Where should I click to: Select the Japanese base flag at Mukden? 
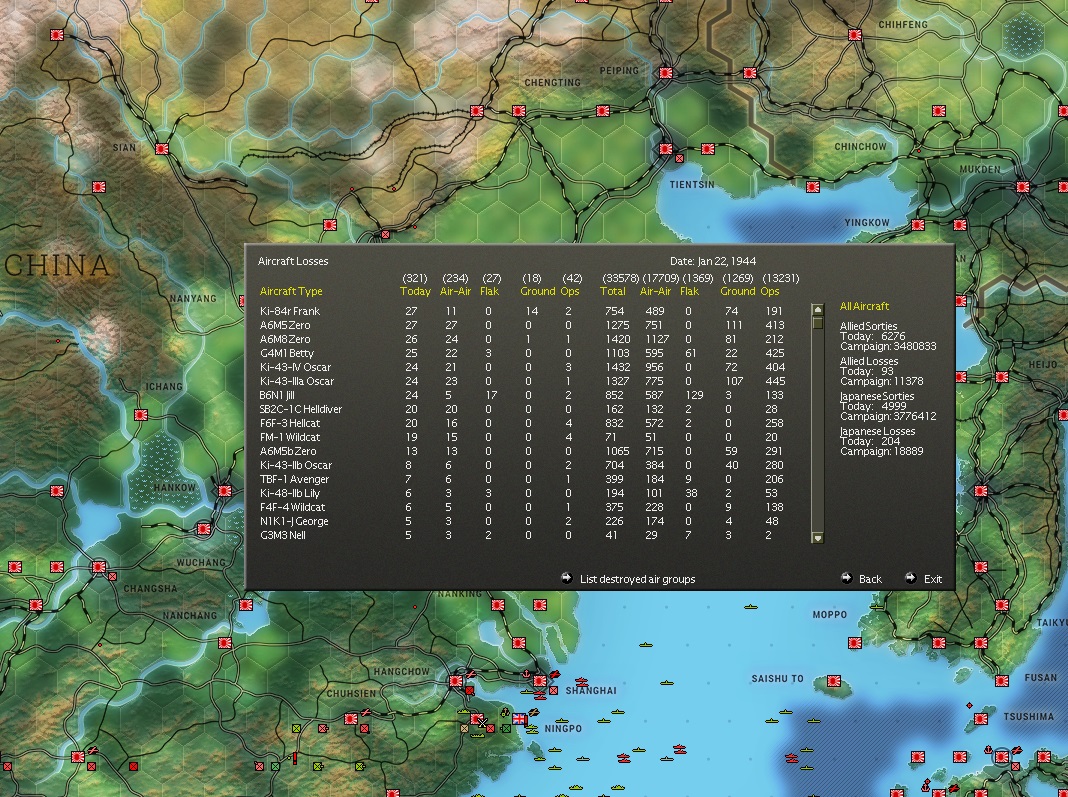click(1022, 187)
